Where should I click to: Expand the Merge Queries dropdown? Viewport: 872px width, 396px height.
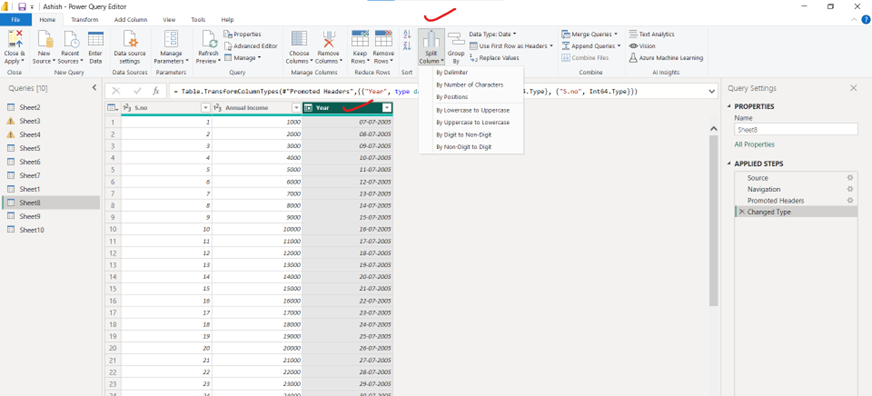[616, 34]
